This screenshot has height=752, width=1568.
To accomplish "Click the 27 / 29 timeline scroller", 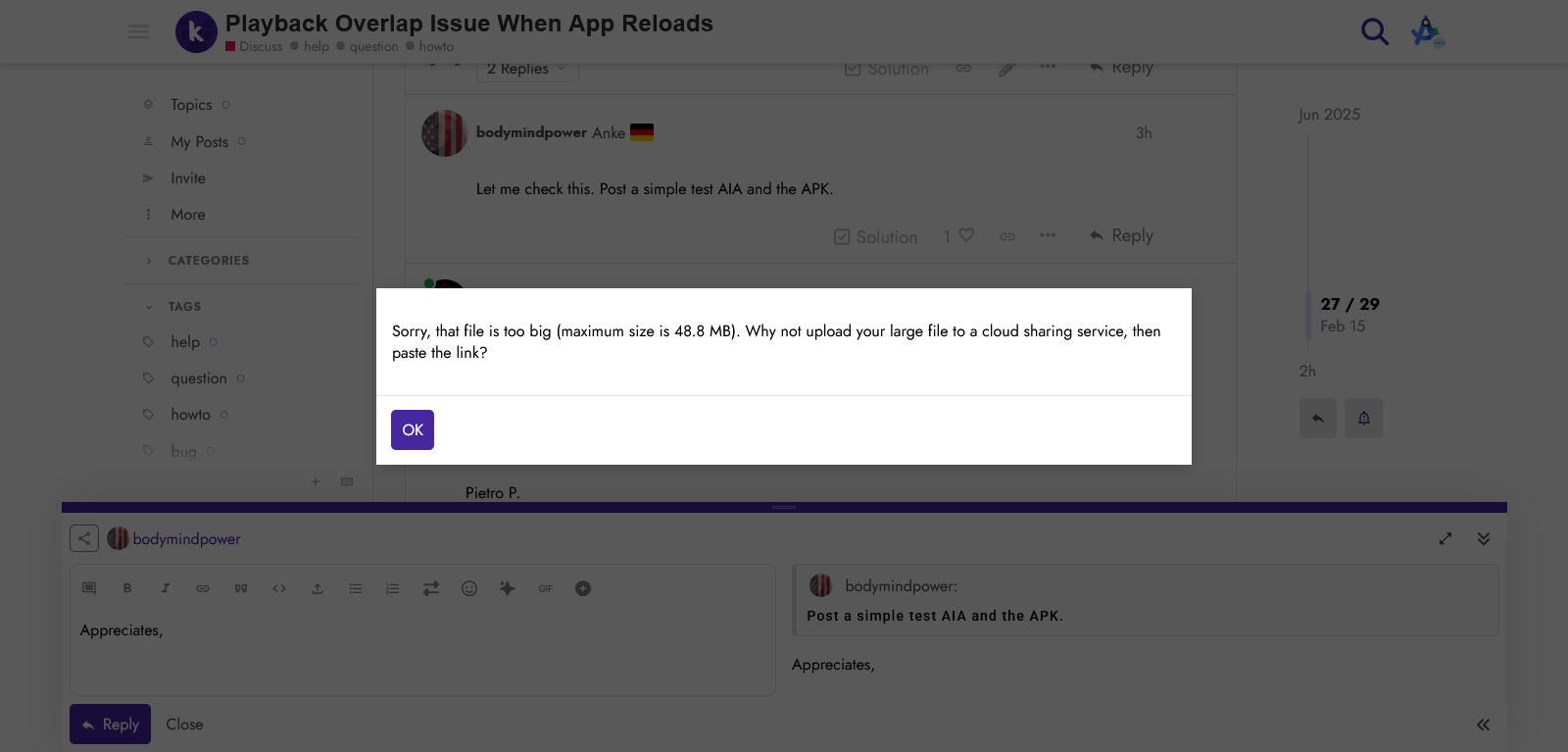I will (1348, 305).
